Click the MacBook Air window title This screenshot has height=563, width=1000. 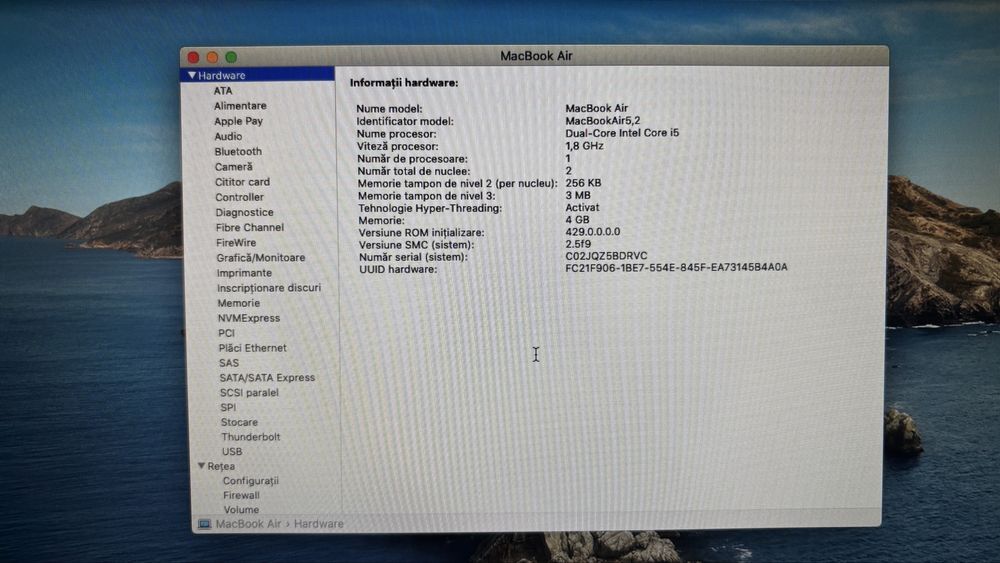tap(536, 56)
